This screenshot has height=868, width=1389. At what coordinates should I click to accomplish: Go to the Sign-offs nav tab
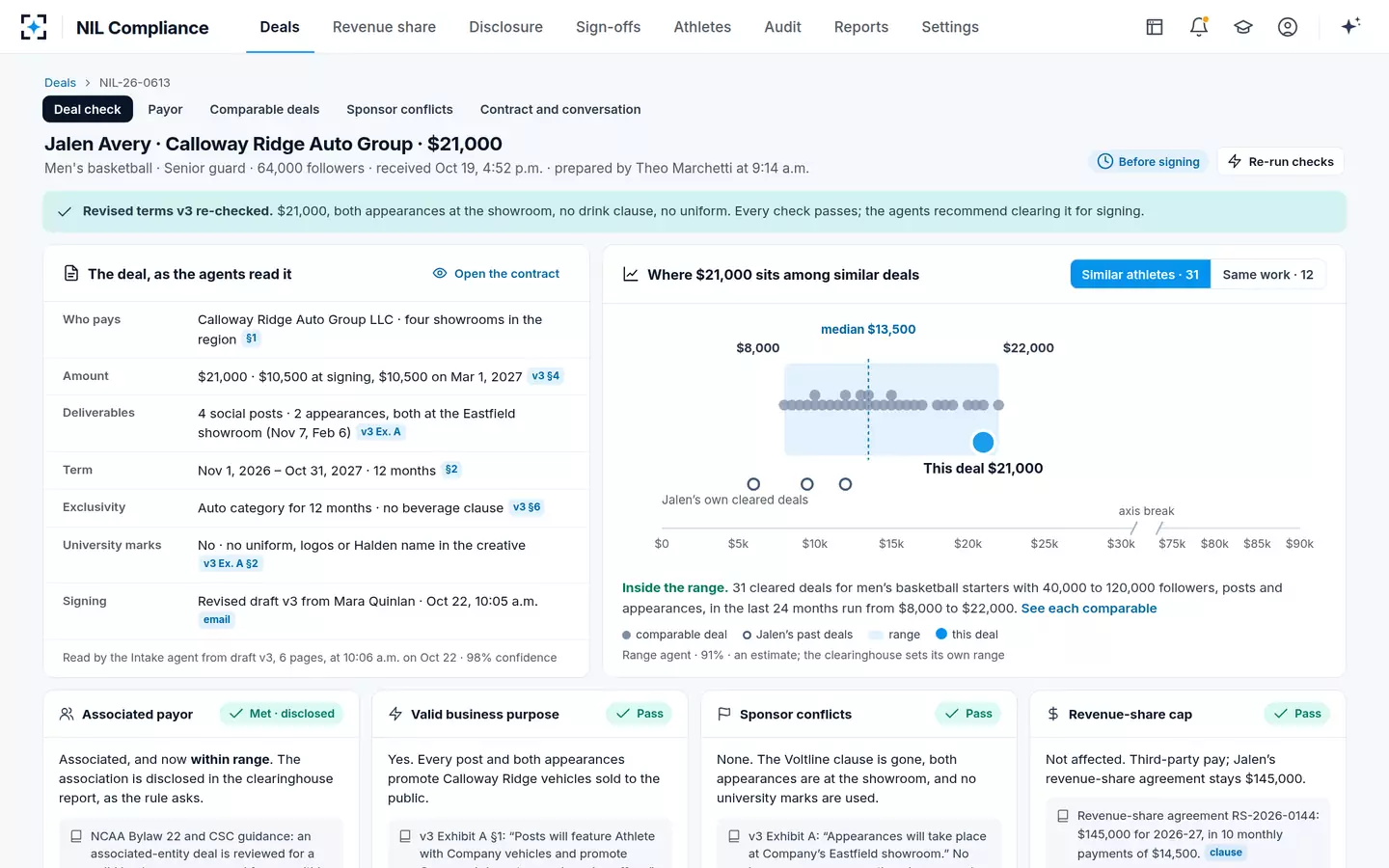(608, 27)
